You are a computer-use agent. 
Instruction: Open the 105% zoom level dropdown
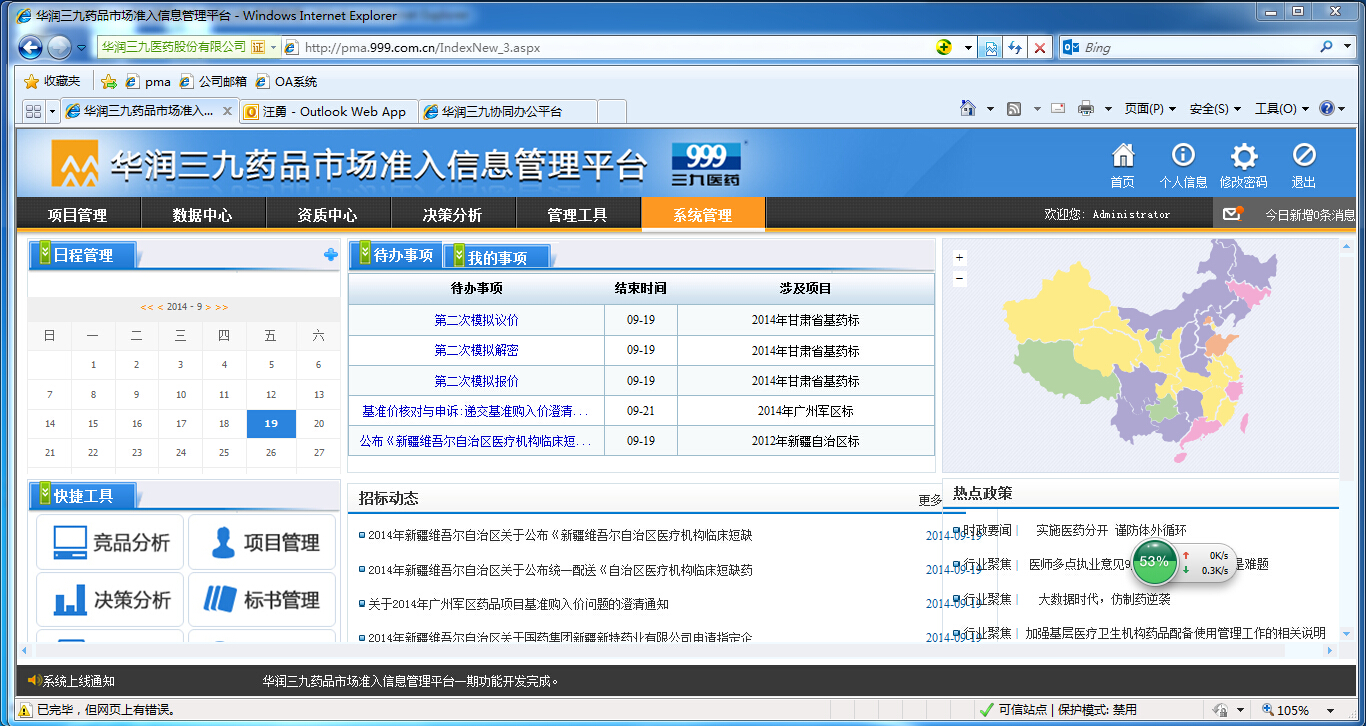click(x=1331, y=710)
